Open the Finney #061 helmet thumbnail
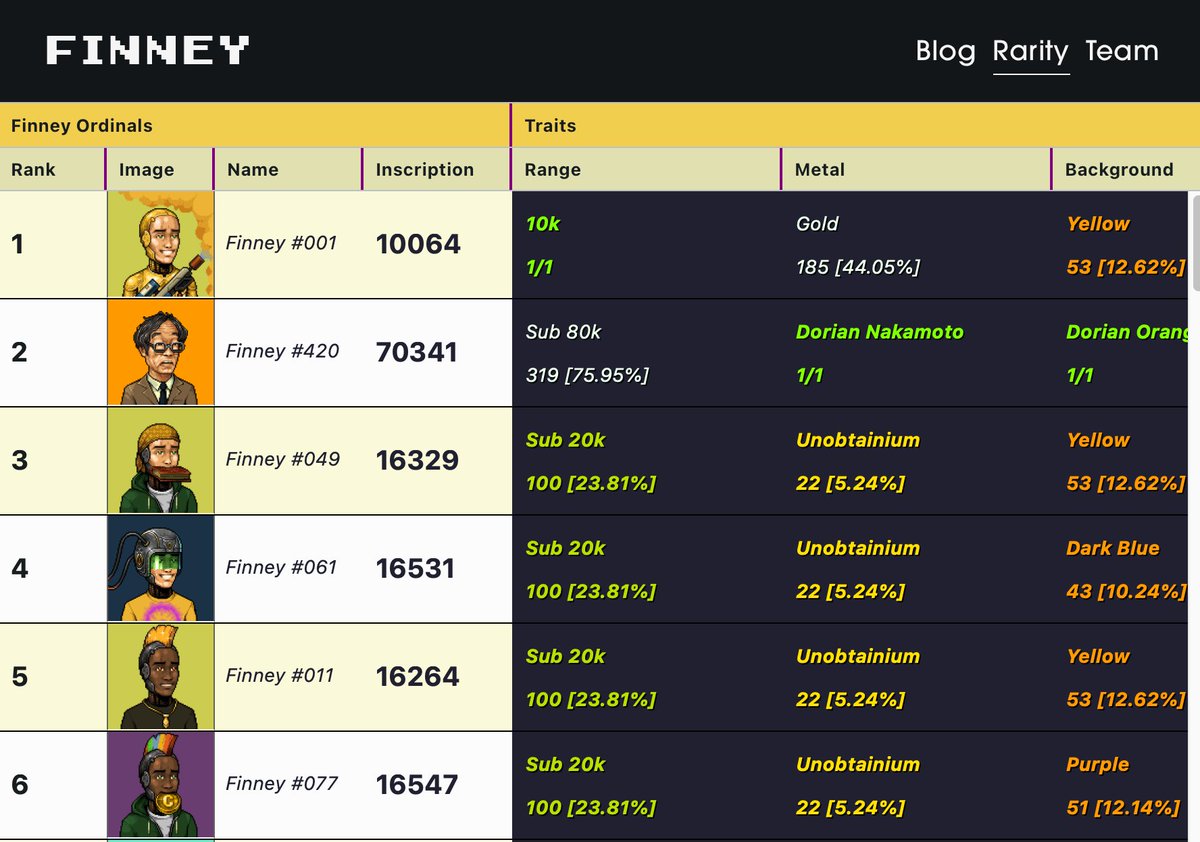 tap(161, 568)
